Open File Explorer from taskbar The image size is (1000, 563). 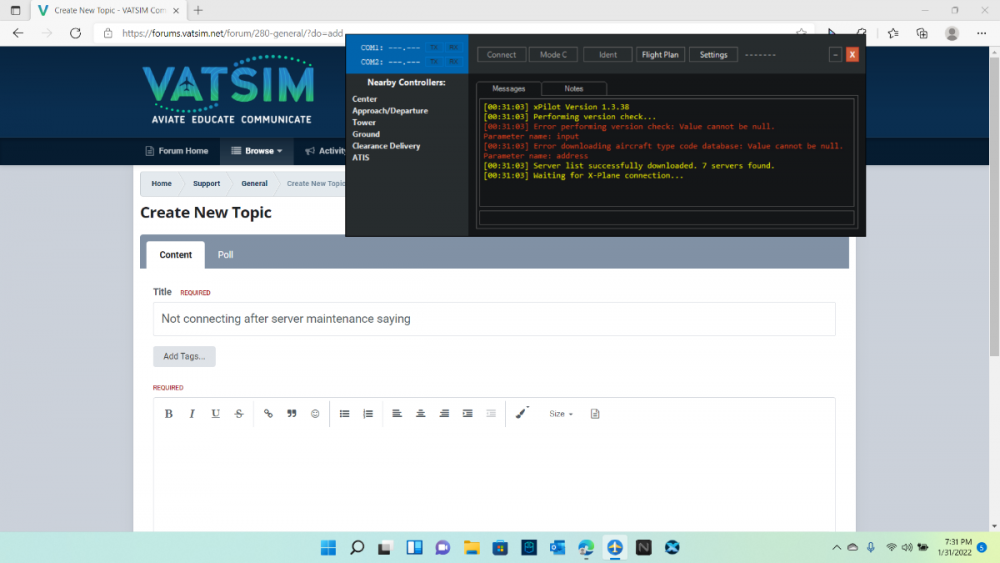(471, 547)
